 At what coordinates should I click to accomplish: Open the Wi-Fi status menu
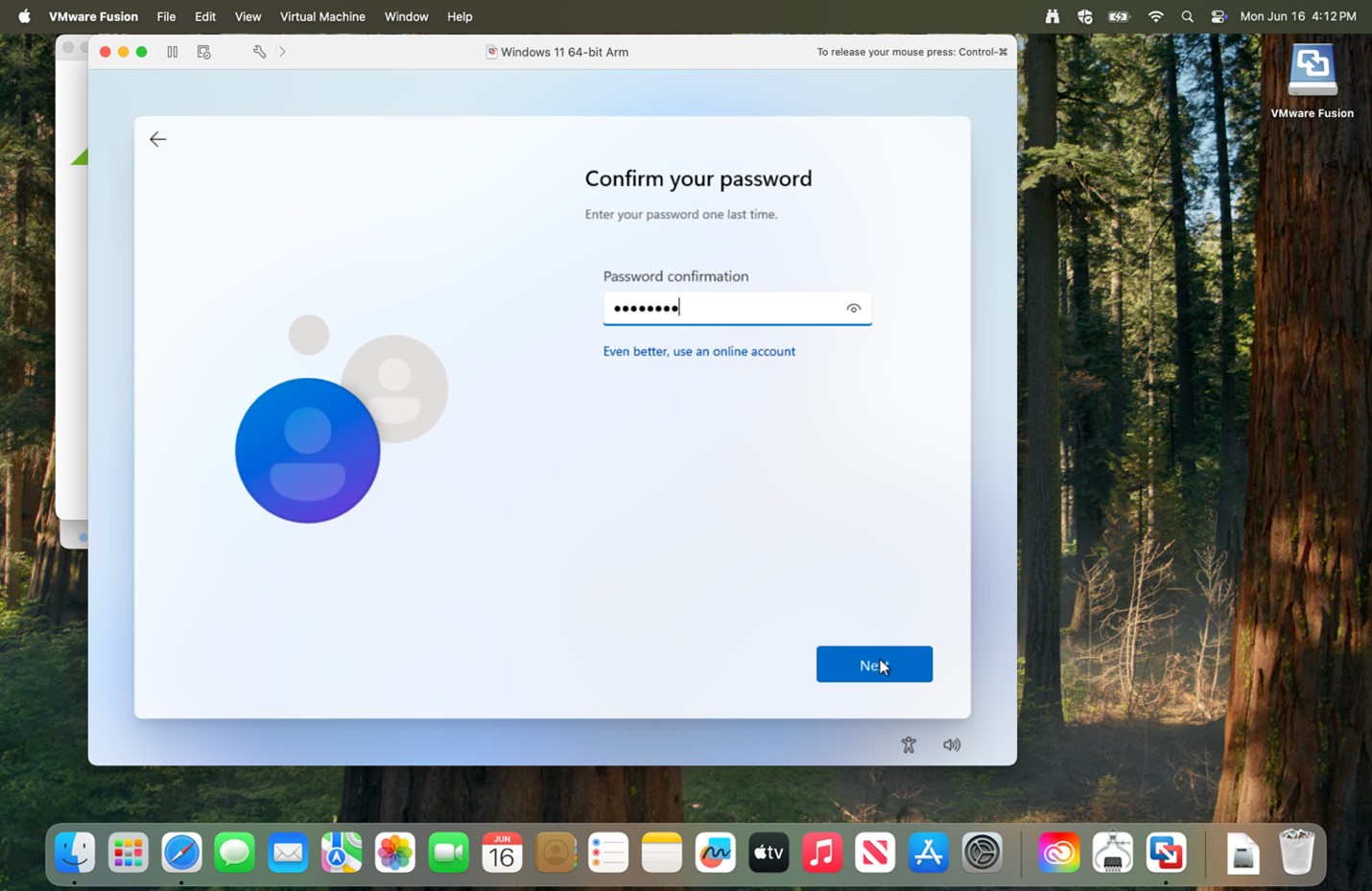point(1155,16)
